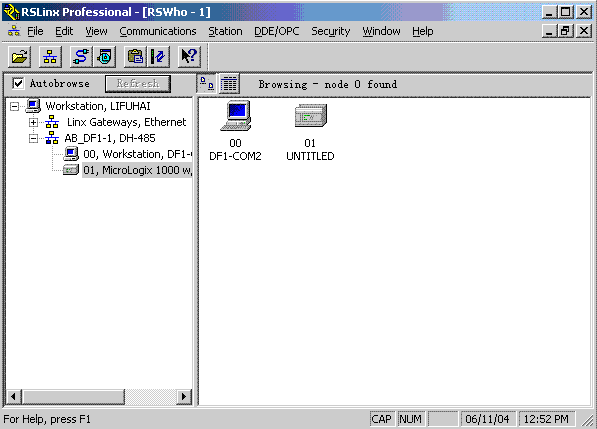Click the RSWho document icon beside File
The height and width of the screenshot is (429, 597).
14,31
